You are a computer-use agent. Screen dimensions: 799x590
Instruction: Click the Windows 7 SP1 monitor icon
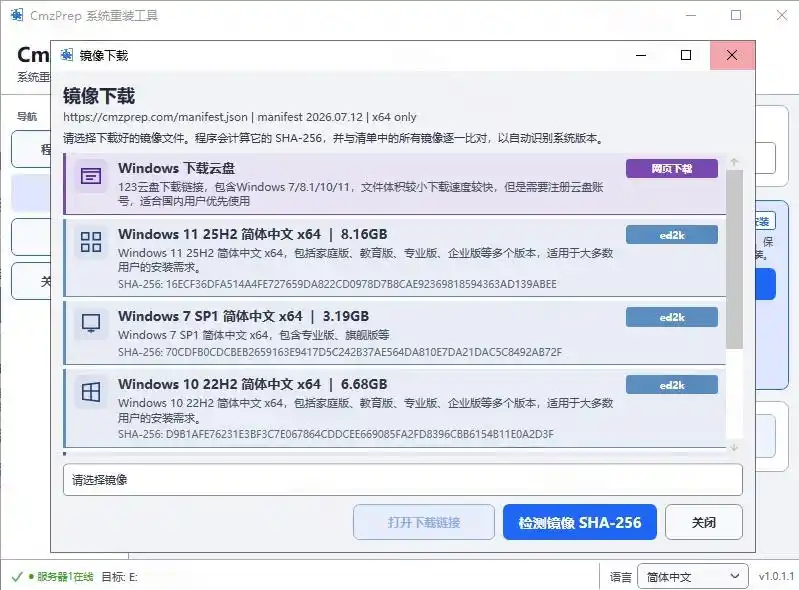coord(91,323)
